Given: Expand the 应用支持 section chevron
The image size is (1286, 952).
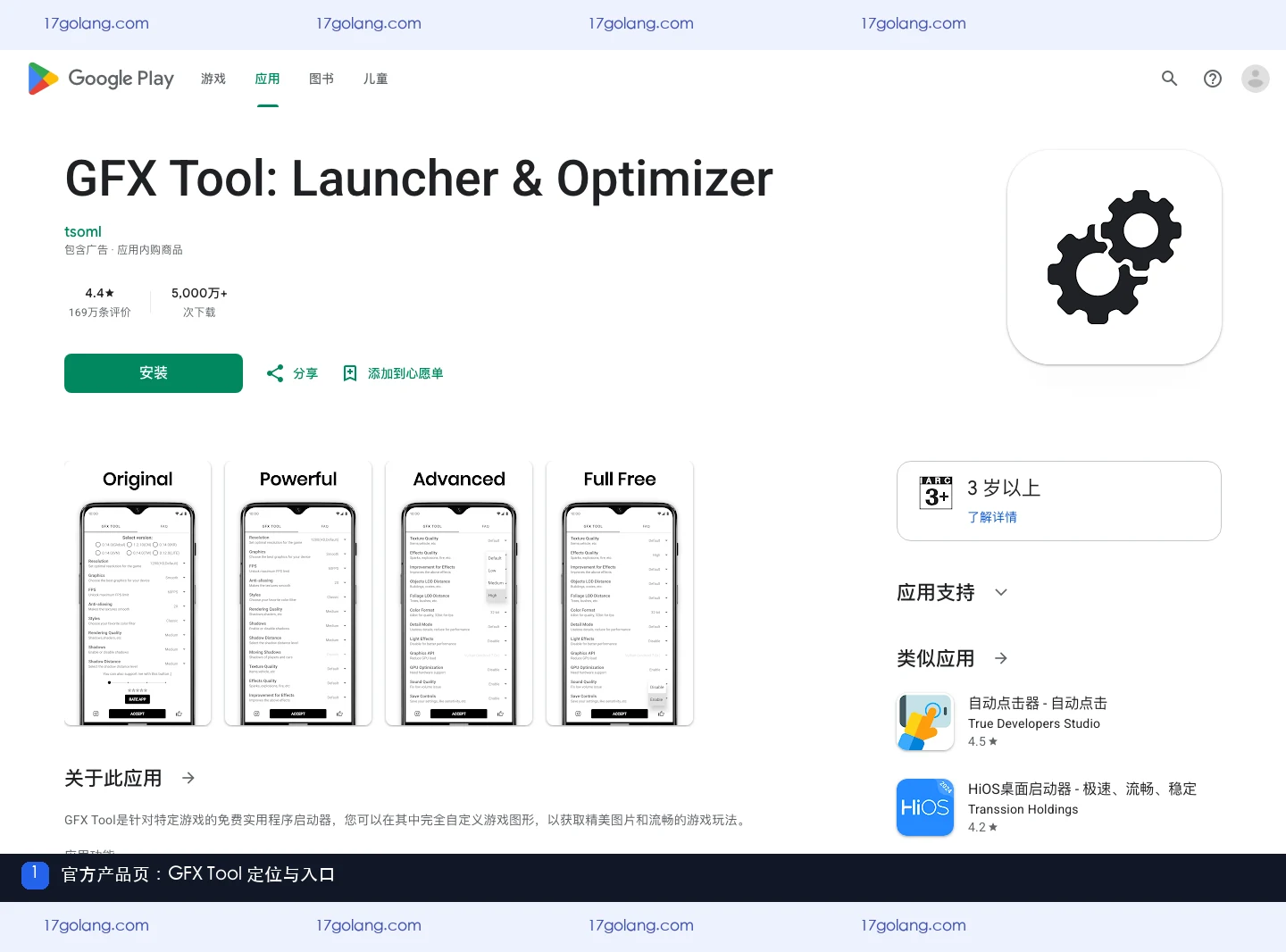Looking at the screenshot, I should point(1001,592).
